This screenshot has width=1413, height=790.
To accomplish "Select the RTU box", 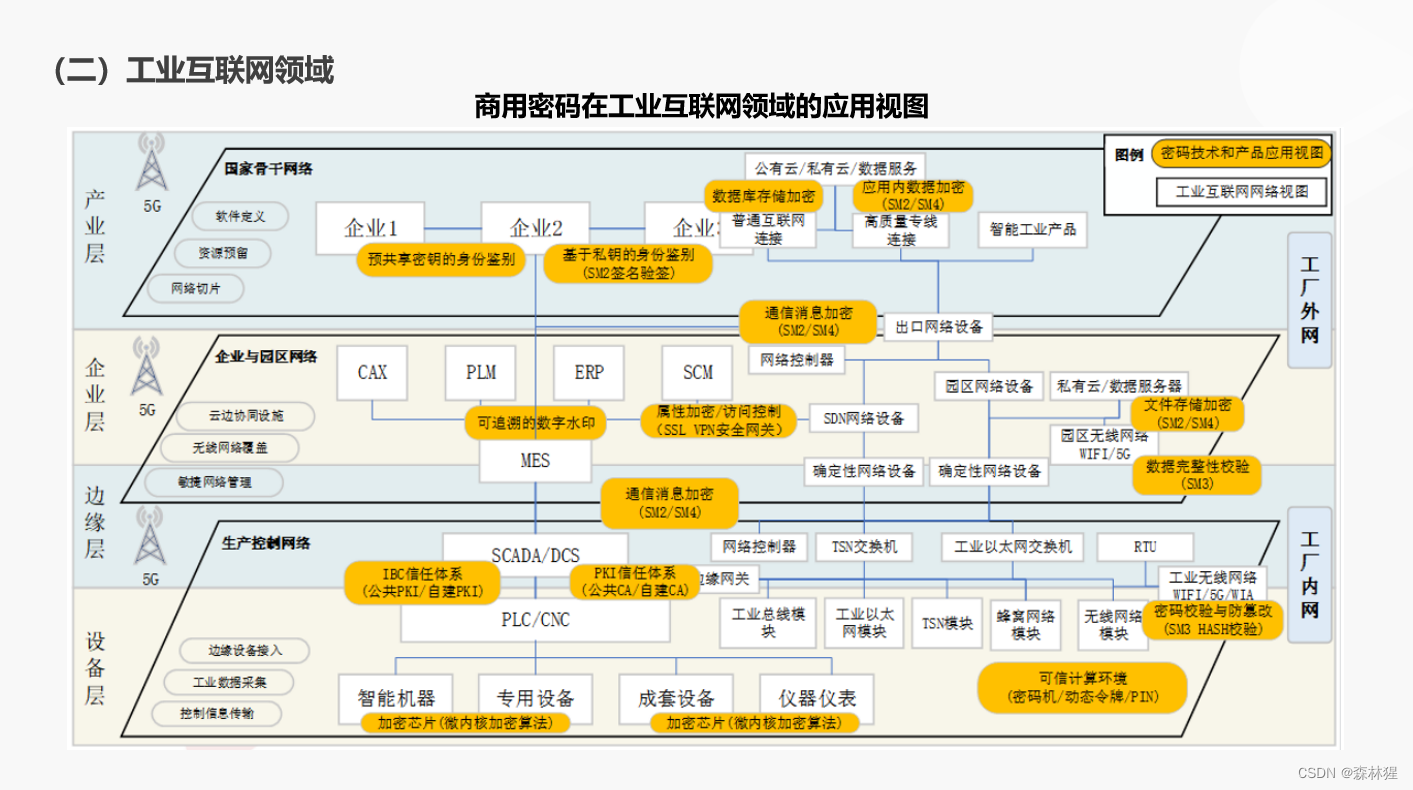I will pos(1145,547).
